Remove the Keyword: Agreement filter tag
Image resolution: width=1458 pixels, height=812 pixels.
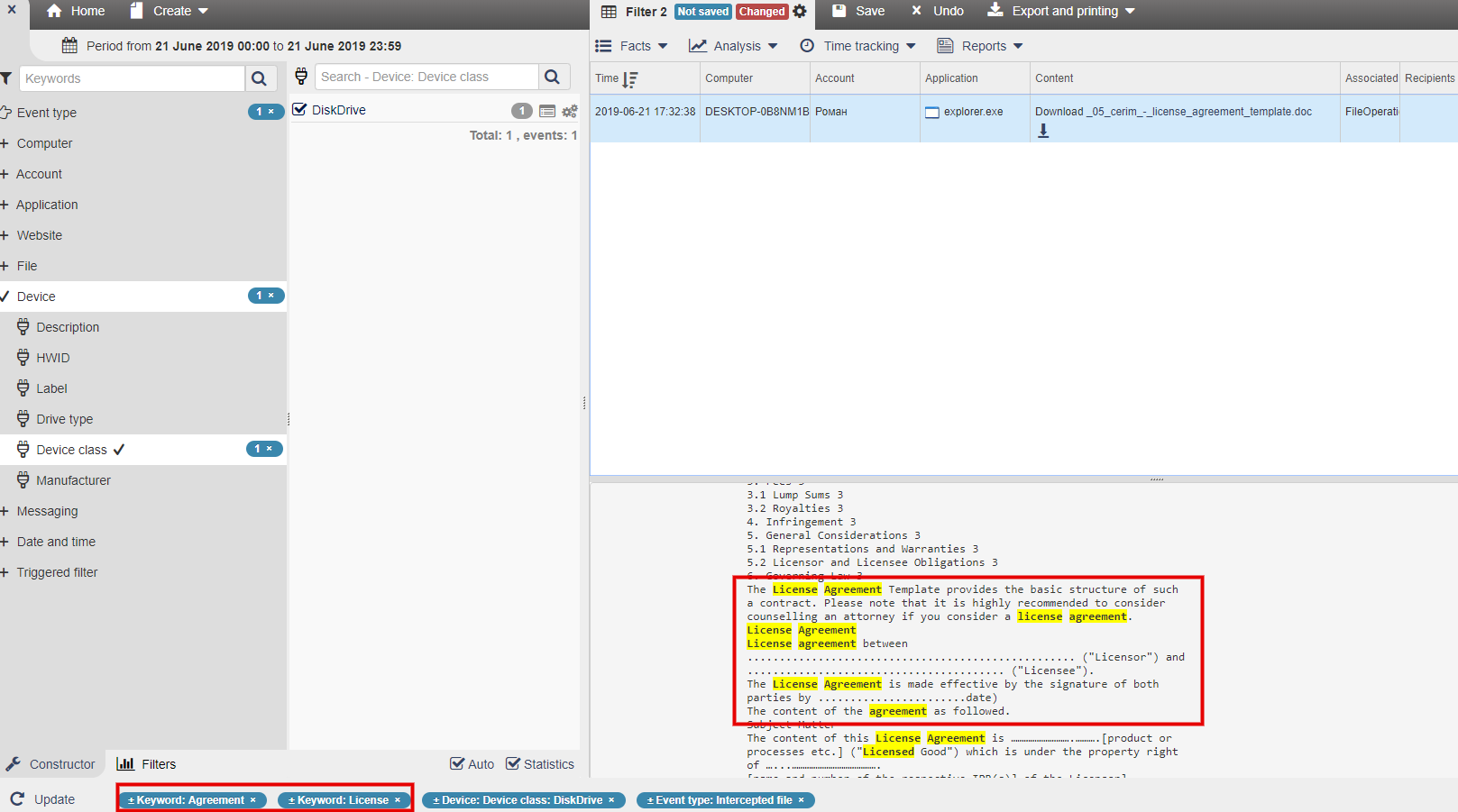[x=253, y=800]
